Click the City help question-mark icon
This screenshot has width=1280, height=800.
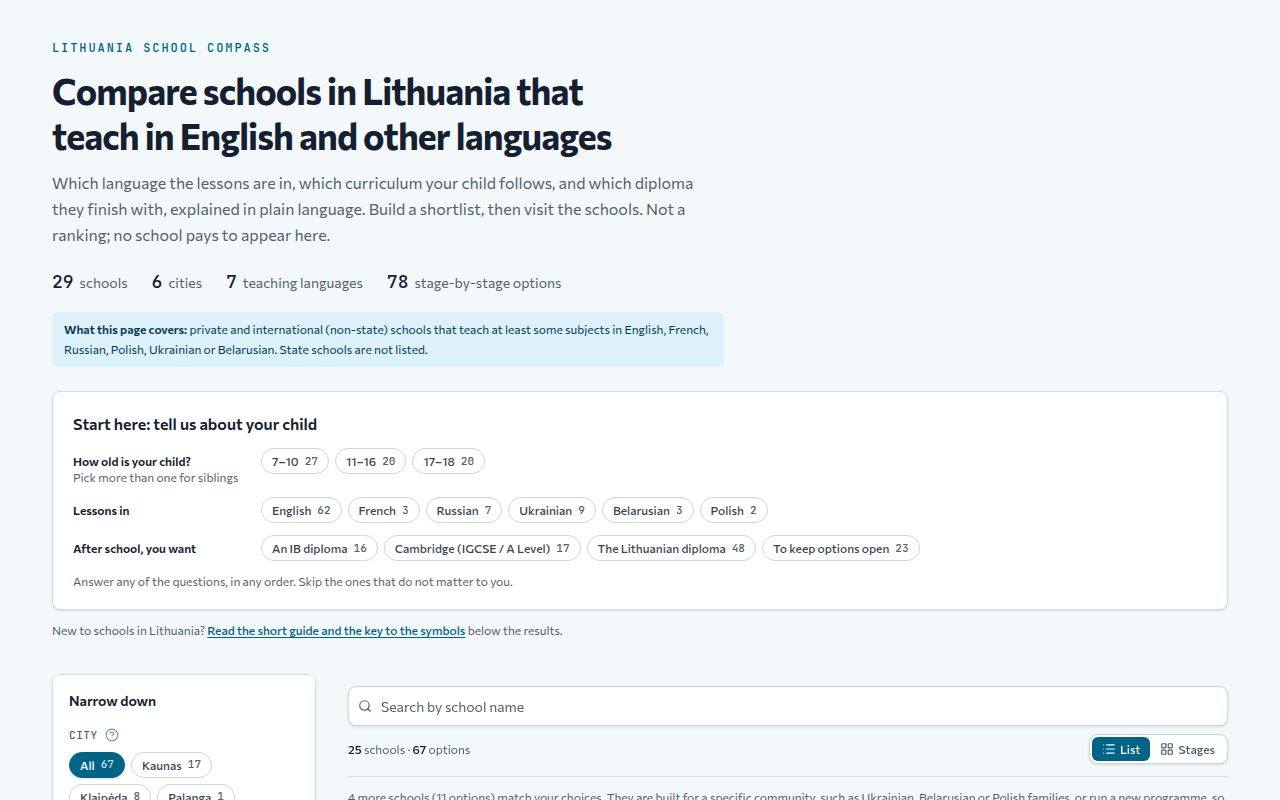pos(112,735)
